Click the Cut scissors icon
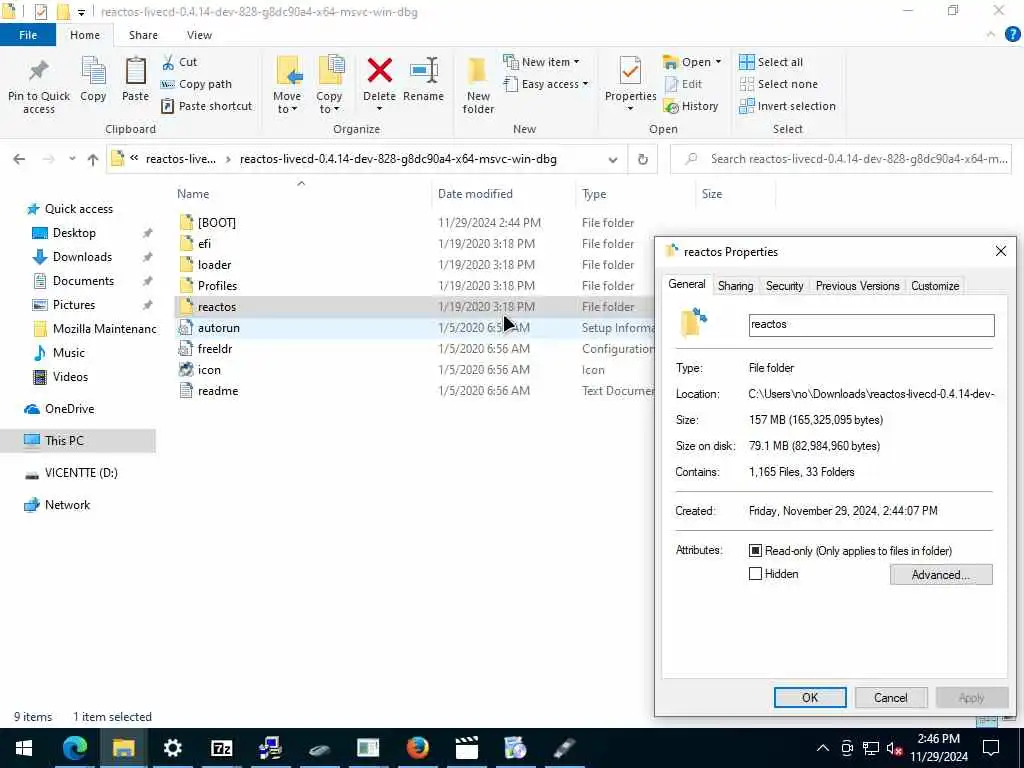Viewport: 1024px width, 768px height. 168,62
